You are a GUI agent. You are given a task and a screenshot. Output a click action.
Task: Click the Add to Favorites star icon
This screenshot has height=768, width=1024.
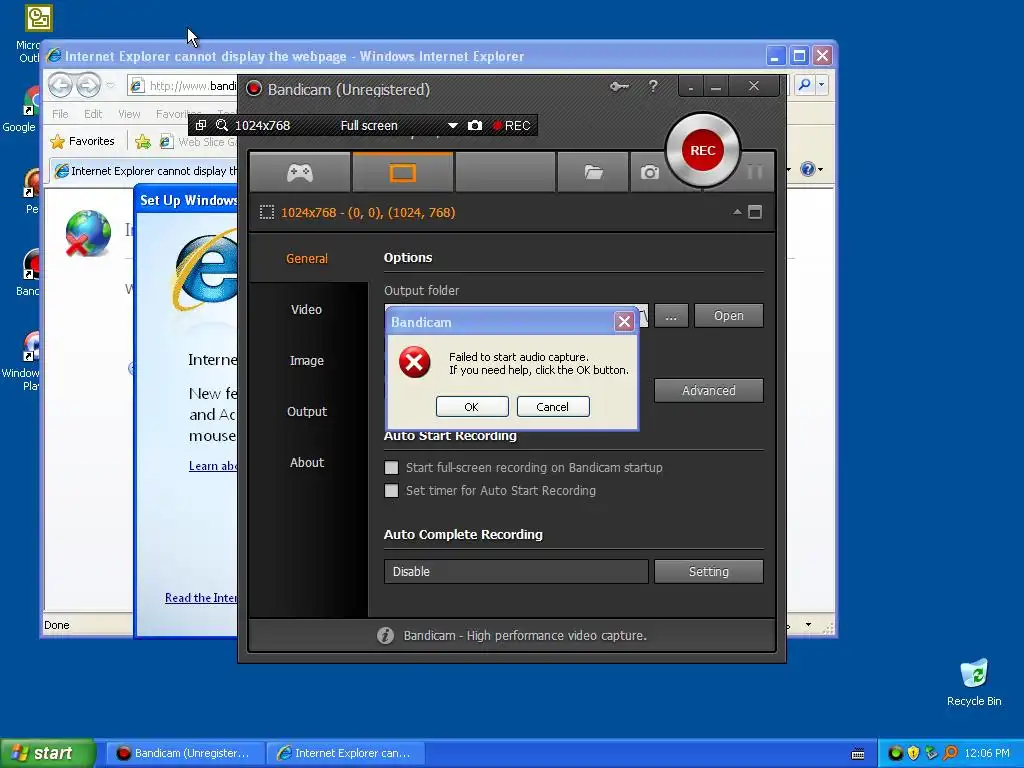[142, 141]
